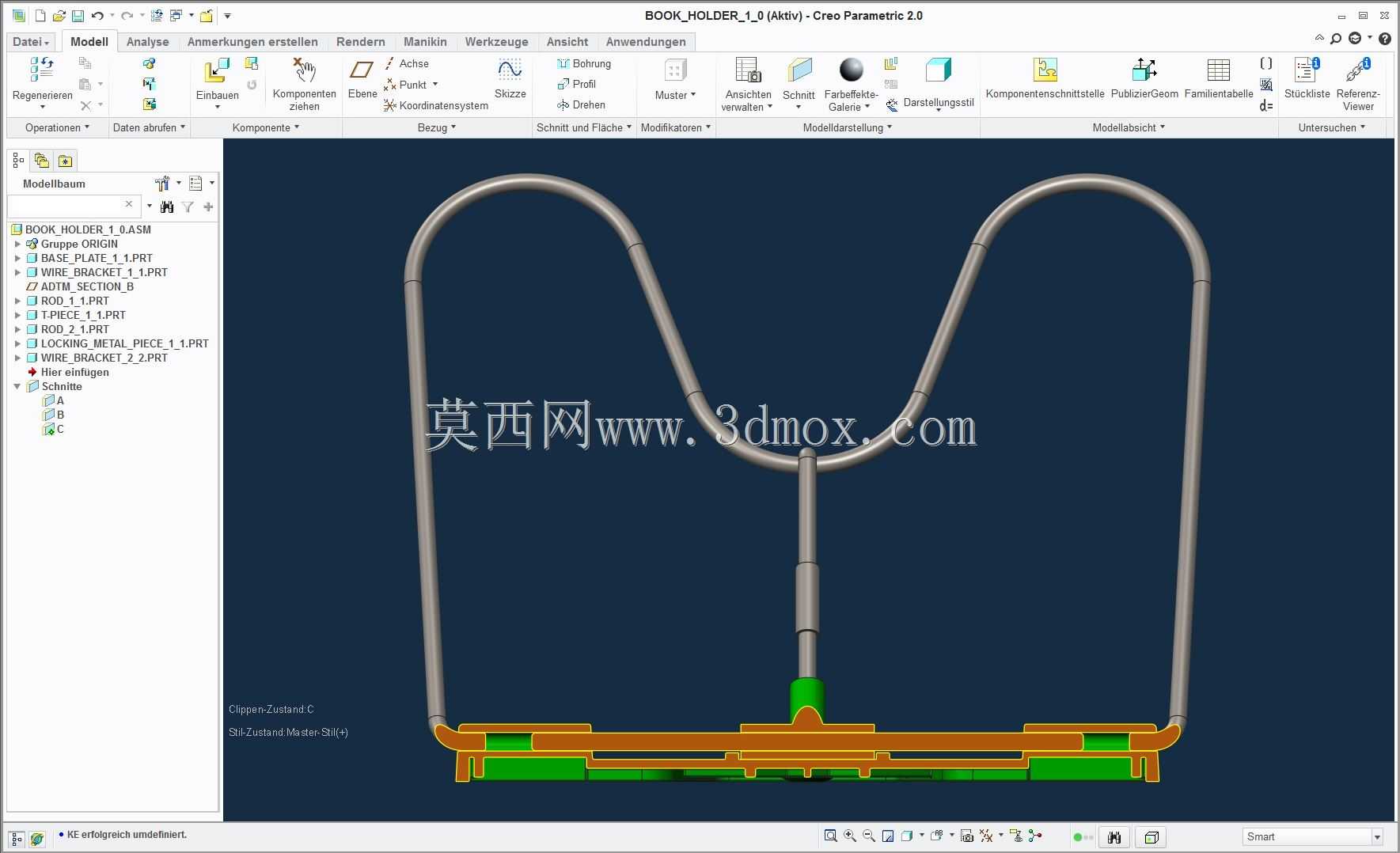Click the Koordinatensystem tool
The height and width of the screenshot is (853, 1400).
(436, 105)
